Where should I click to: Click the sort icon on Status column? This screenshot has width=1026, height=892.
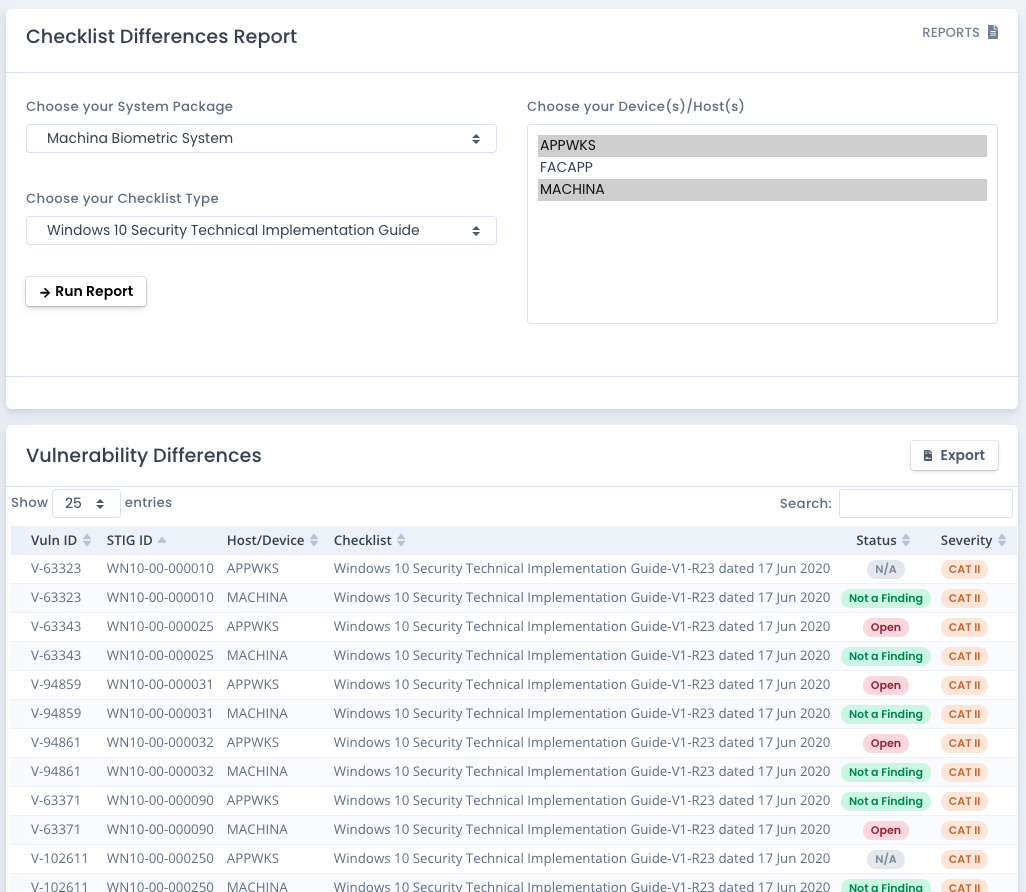(908, 540)
